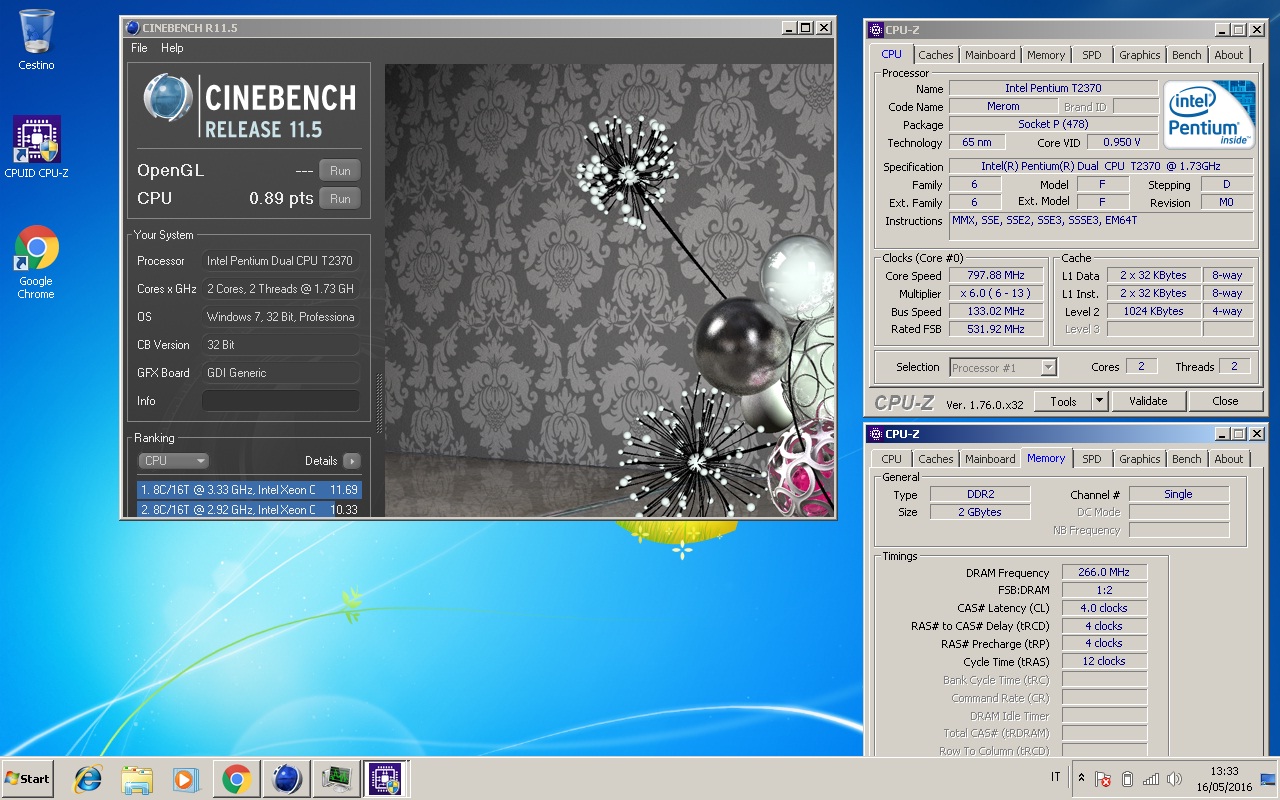Click the processor Name field Intel Pentium T2370
The width and height of the screenshot is (1280, 800).
(x=1053, y=88)
